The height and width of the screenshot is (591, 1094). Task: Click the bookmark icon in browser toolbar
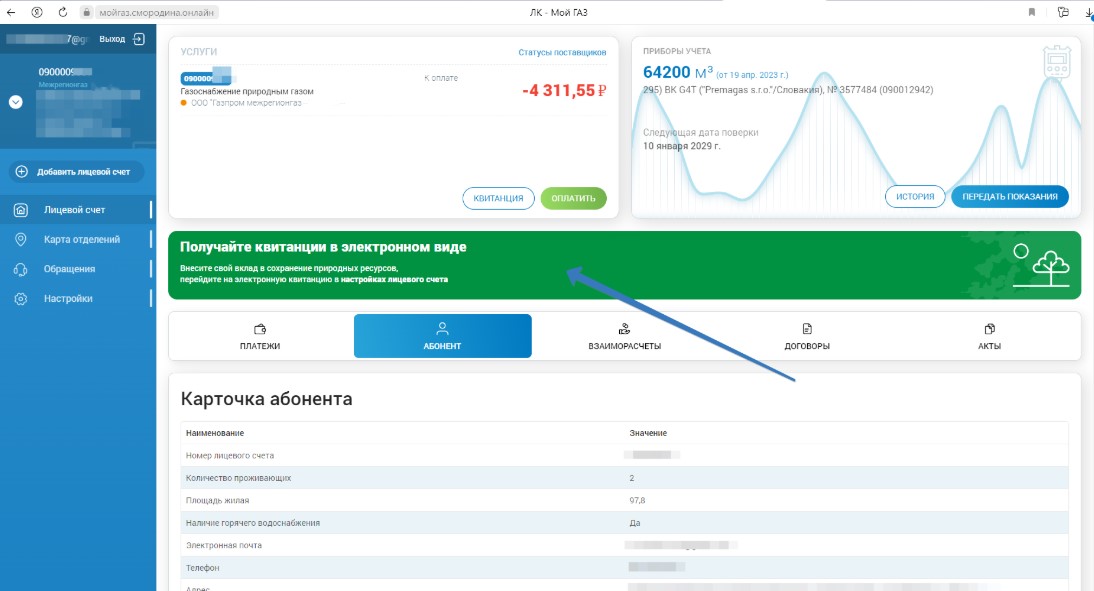1031,12
